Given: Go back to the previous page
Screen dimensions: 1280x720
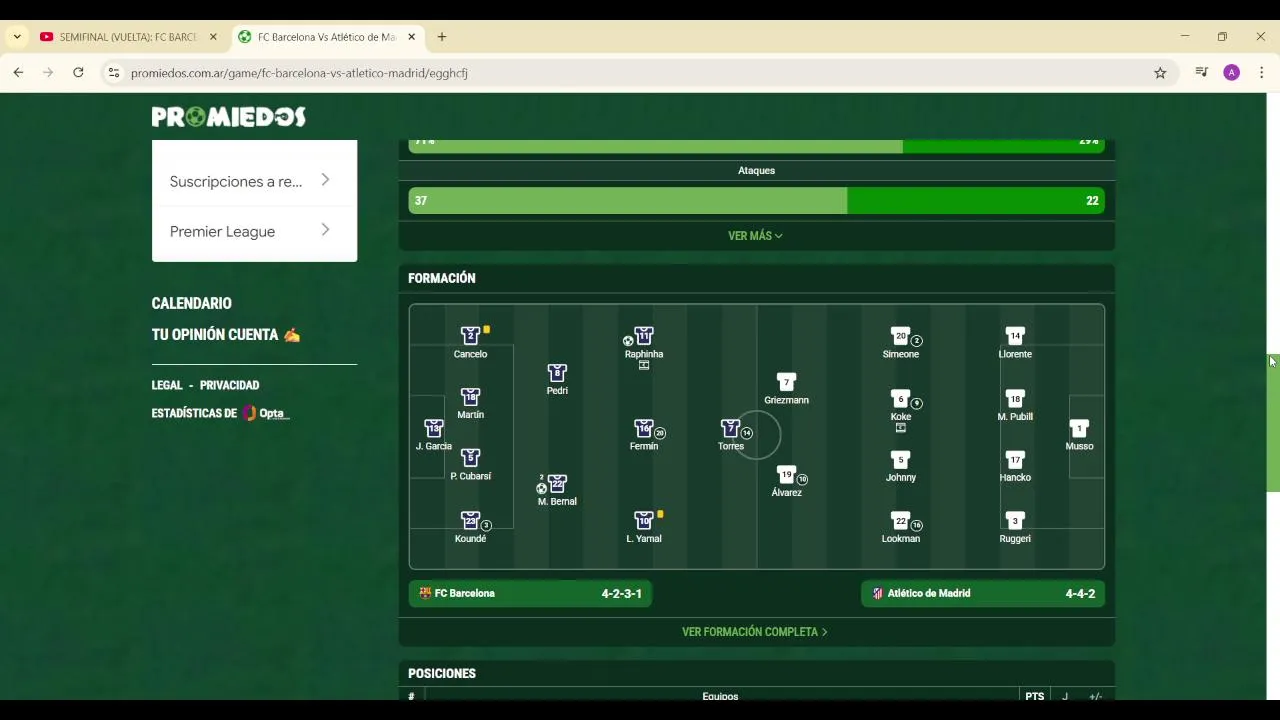Looking at the screenshot, I should tap(18, 73).
